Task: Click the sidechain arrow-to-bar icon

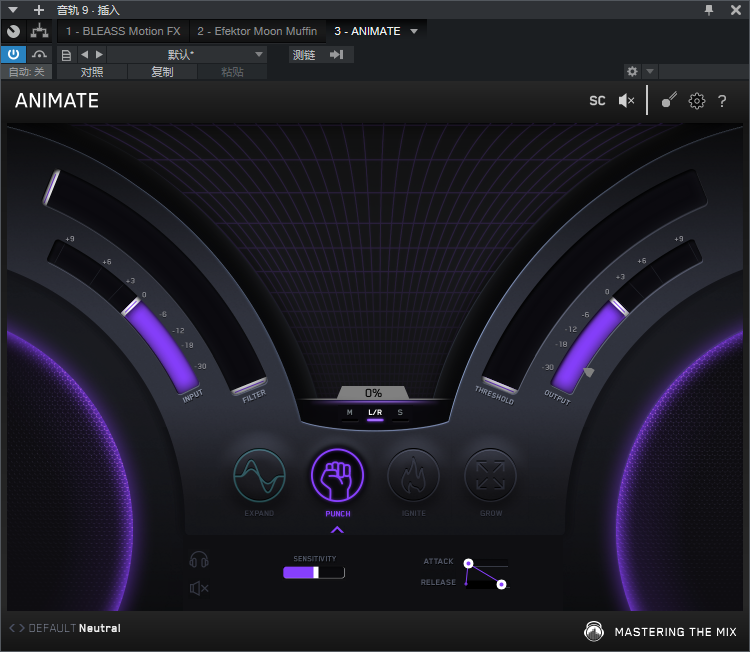Action: coord(337,55)
